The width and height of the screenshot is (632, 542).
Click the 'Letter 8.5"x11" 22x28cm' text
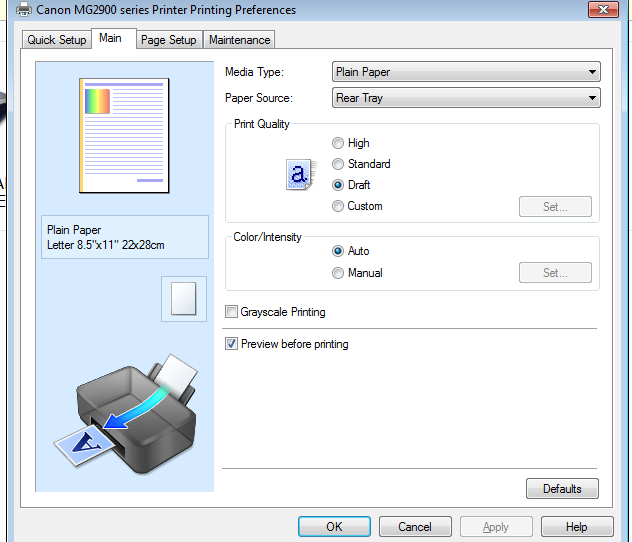point(106,245)
